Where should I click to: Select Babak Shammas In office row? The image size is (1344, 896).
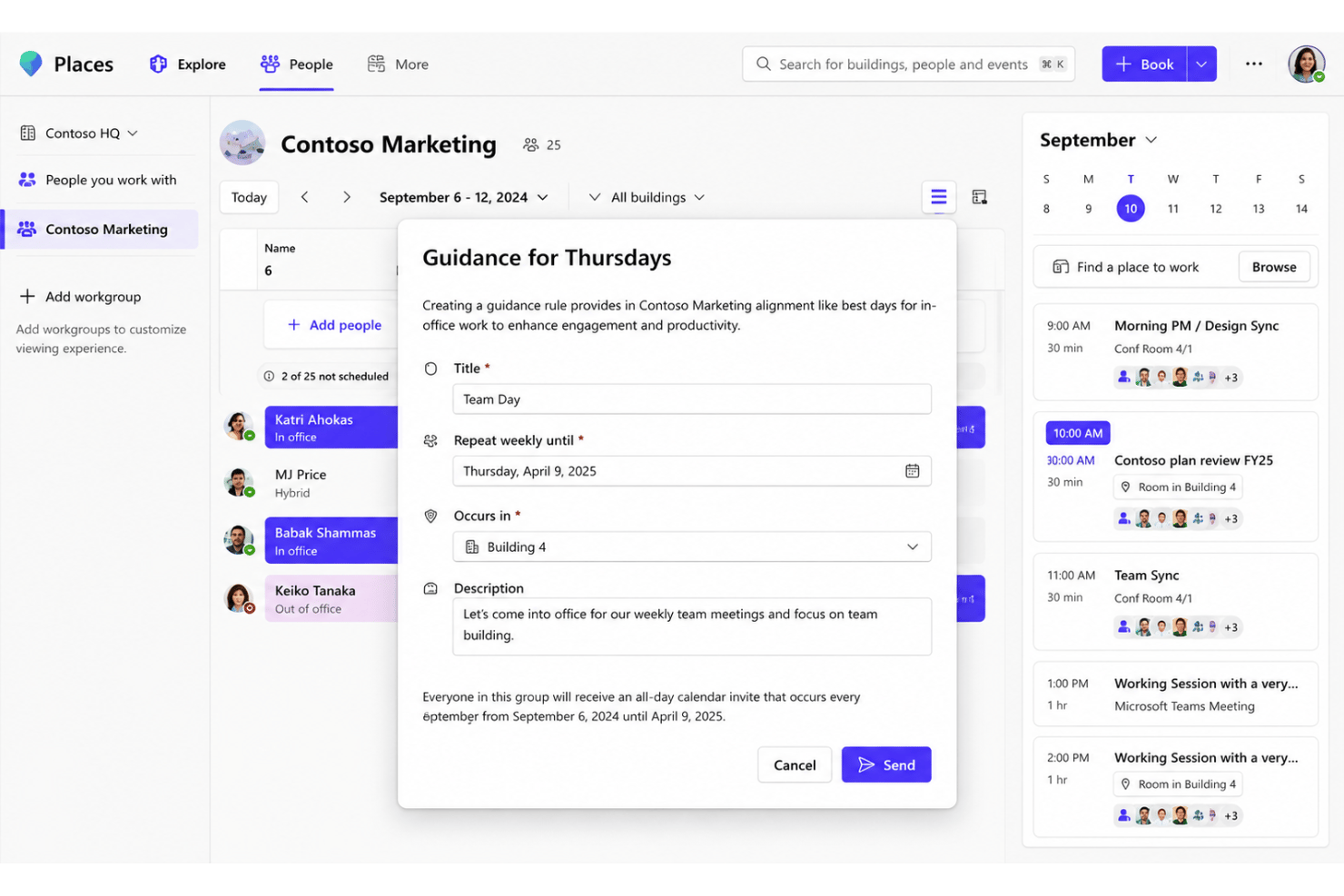pyautogui.click(x=331, y=541)
